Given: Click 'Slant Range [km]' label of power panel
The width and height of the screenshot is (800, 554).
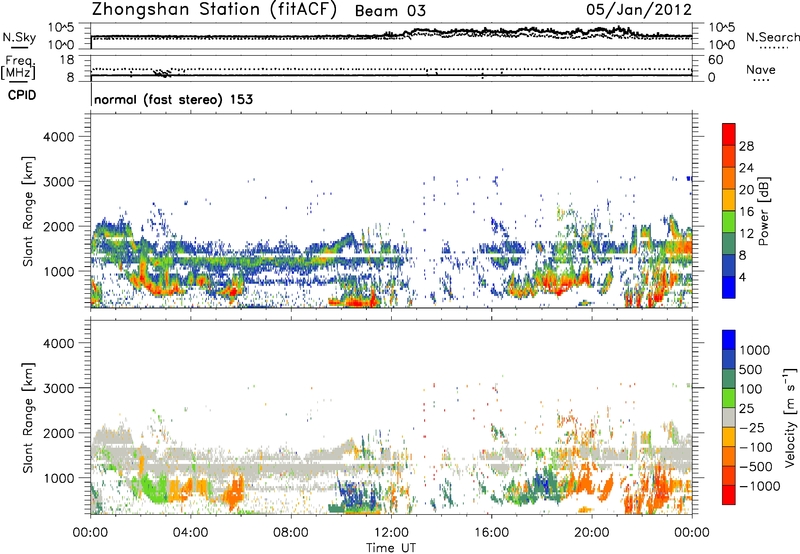Looking at the screenshot, I should pyautogui.click(x=28, y=211).
